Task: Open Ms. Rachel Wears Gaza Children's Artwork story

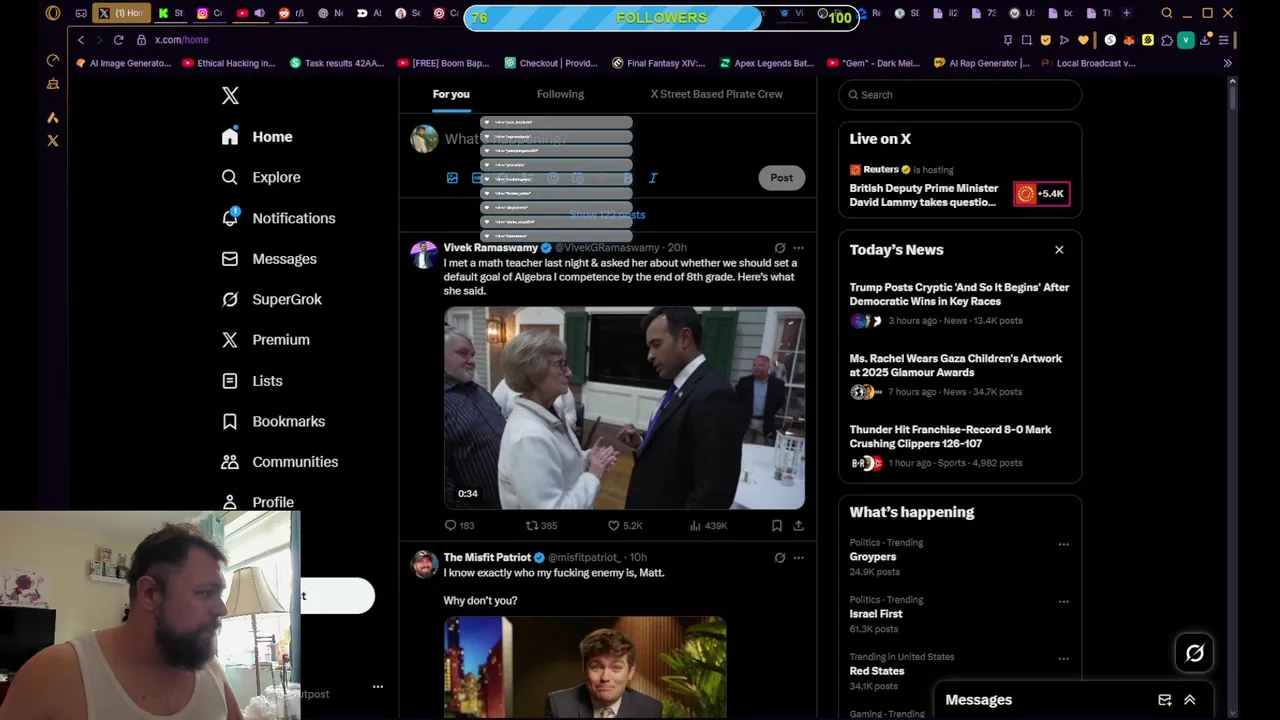Action: click(956, 365)
